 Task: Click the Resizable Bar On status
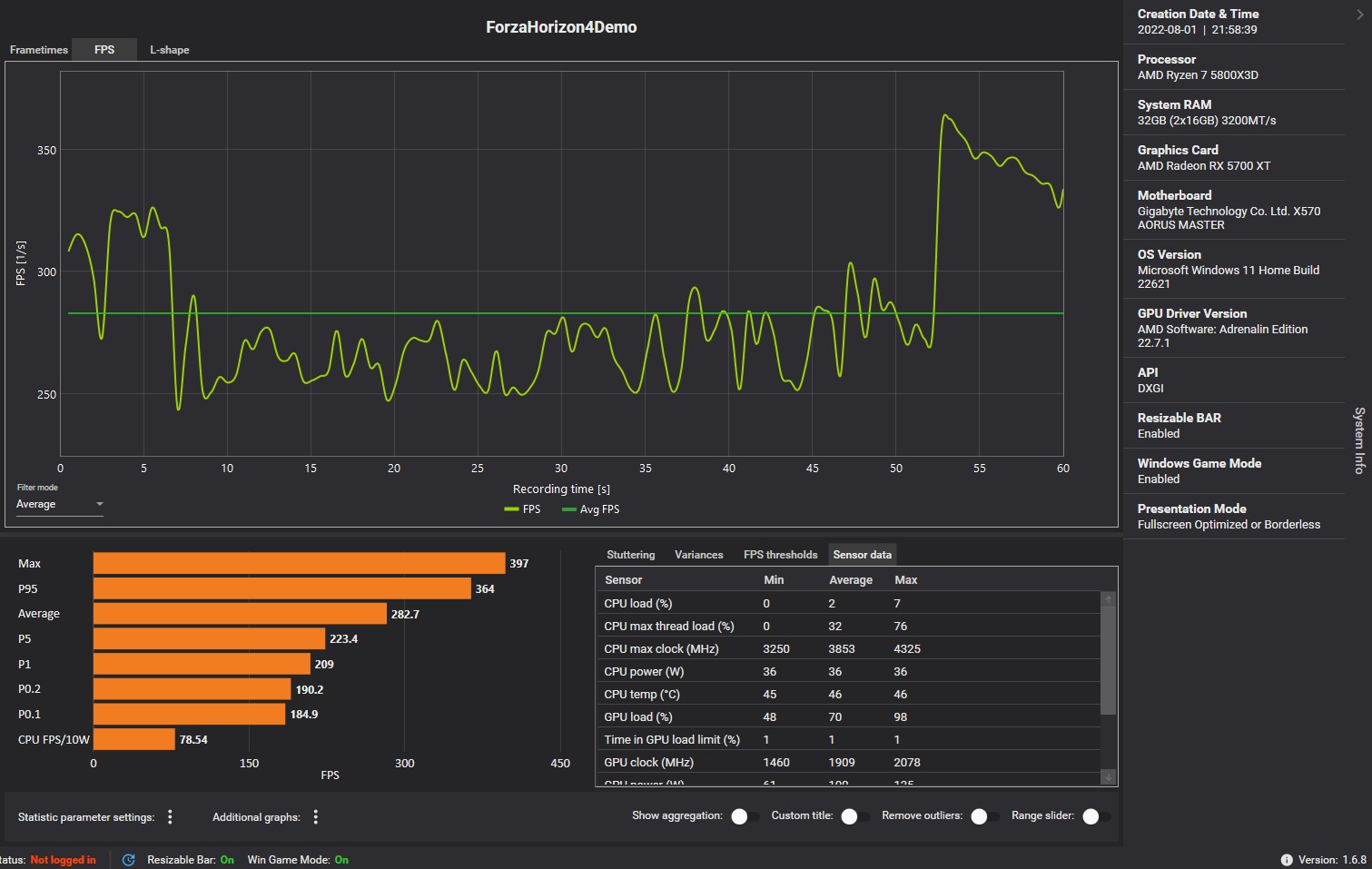point(191,860)
